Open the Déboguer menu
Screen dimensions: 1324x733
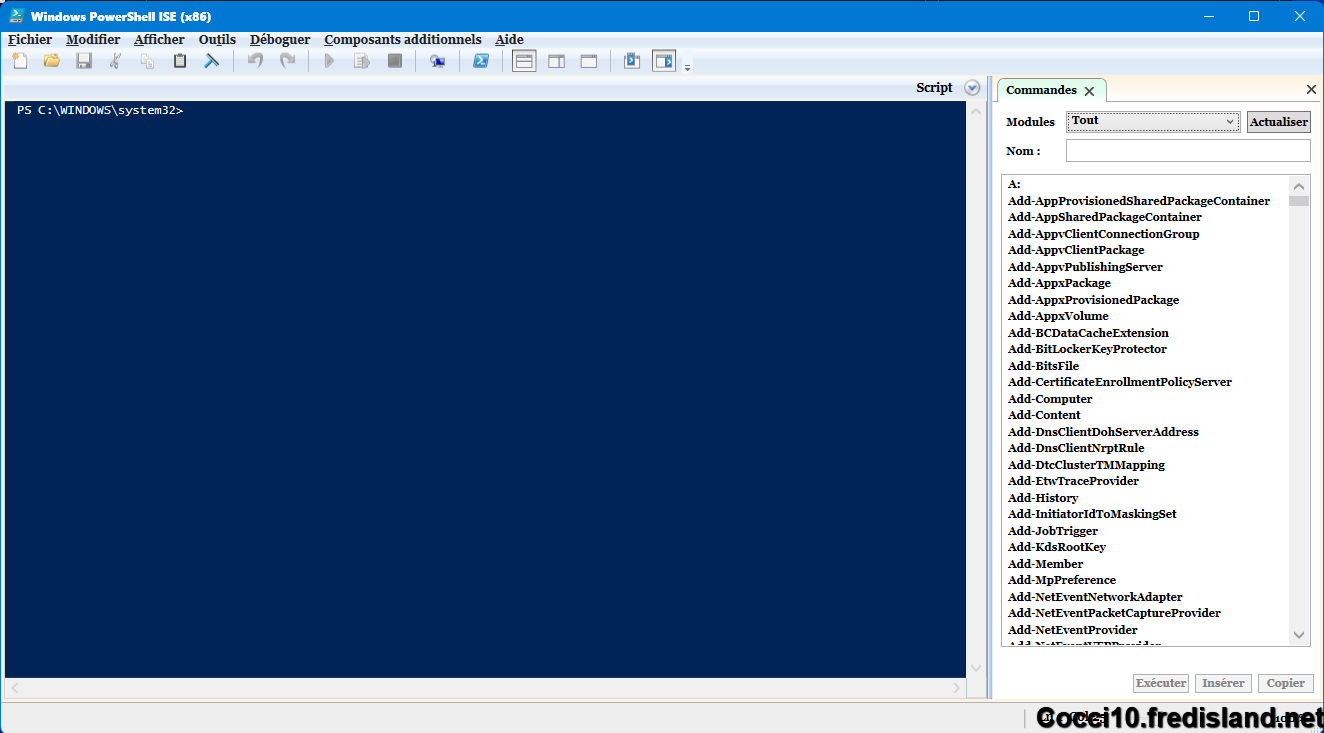click(280, 40)
